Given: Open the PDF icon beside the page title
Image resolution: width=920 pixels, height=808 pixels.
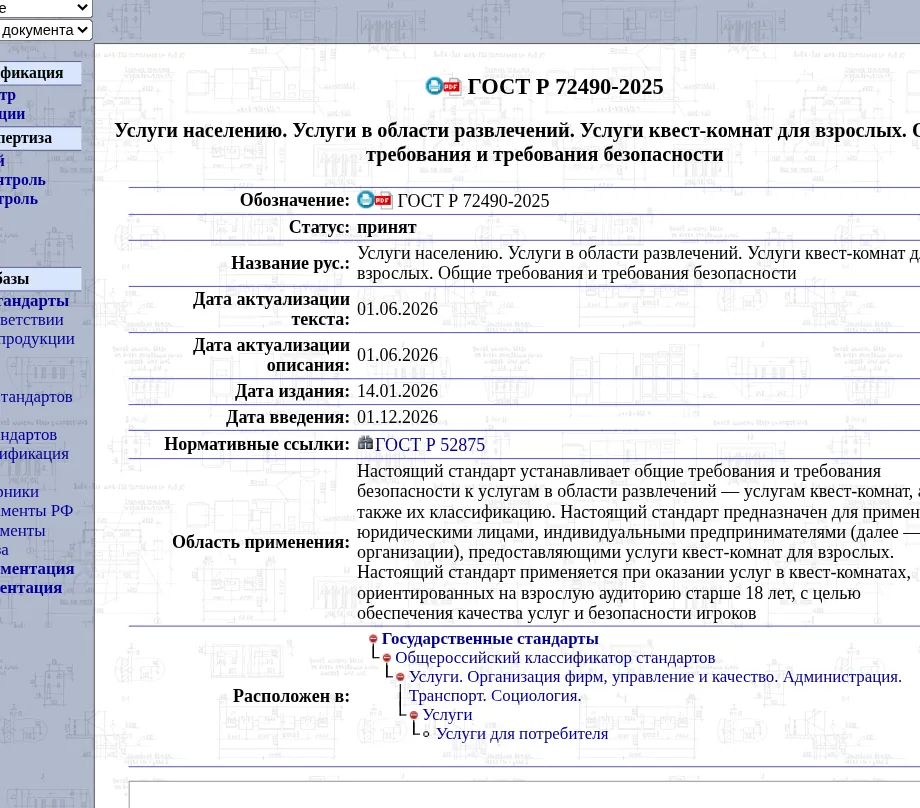Looking at the screenshot, I should (452, 87).
